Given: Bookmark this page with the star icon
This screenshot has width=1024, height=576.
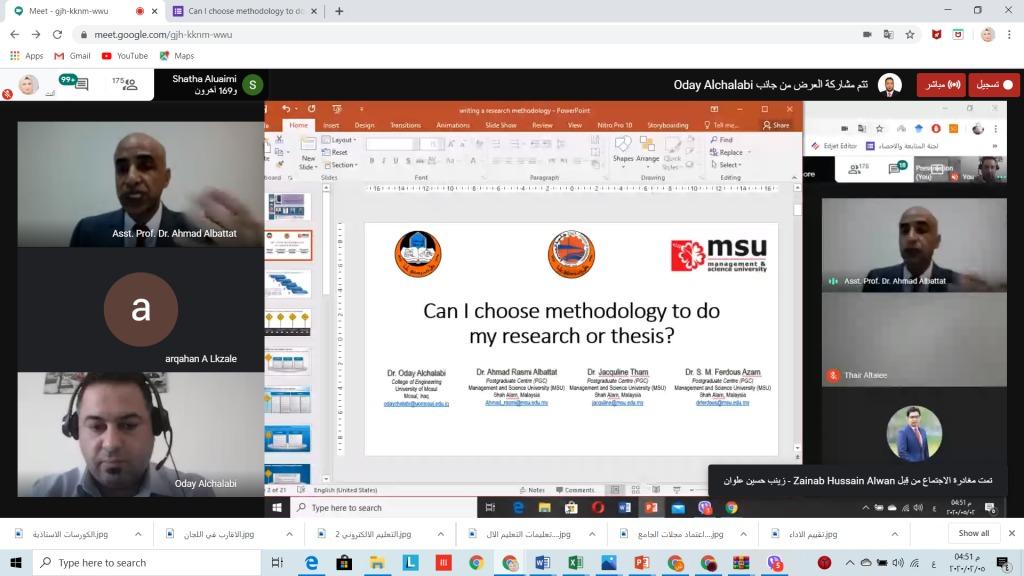Looking at the screenshot, I should point(910,34).
